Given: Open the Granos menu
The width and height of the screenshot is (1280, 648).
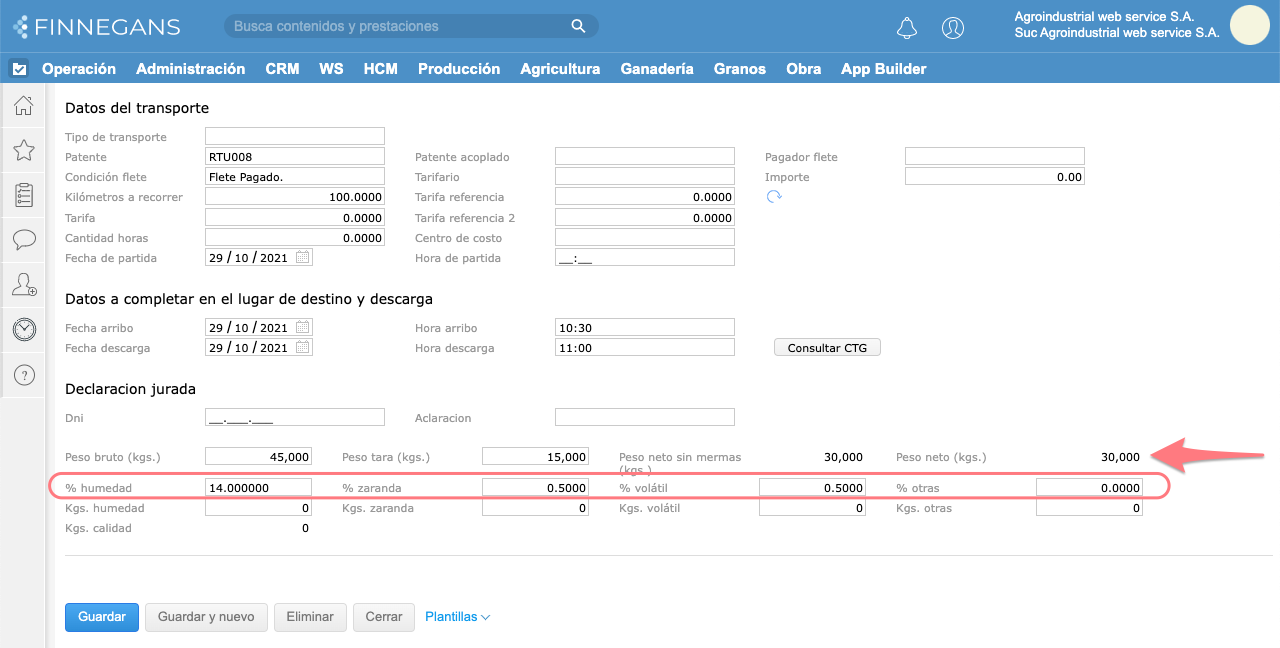Looking at the screenshot, I should [x=739, y=69].
